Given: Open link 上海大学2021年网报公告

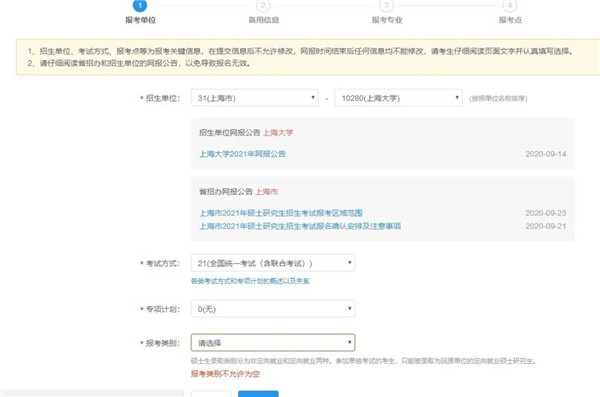Looking at the screenshot, I should coord(242,154).
